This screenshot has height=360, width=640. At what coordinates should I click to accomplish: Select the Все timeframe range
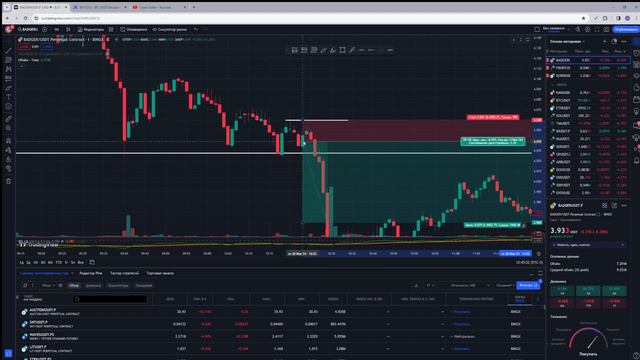[80, 262]
